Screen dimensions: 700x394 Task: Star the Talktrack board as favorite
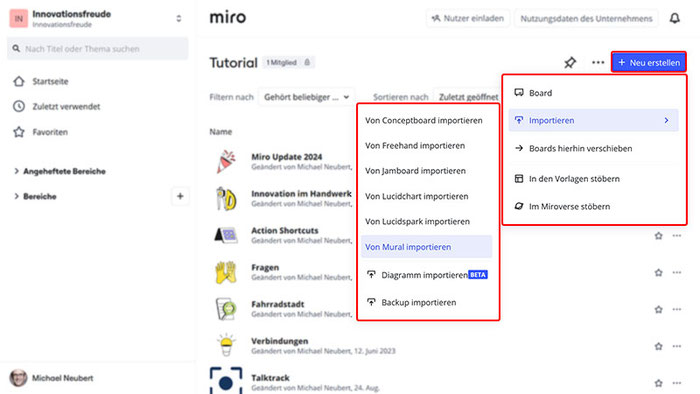coord(658,383)
